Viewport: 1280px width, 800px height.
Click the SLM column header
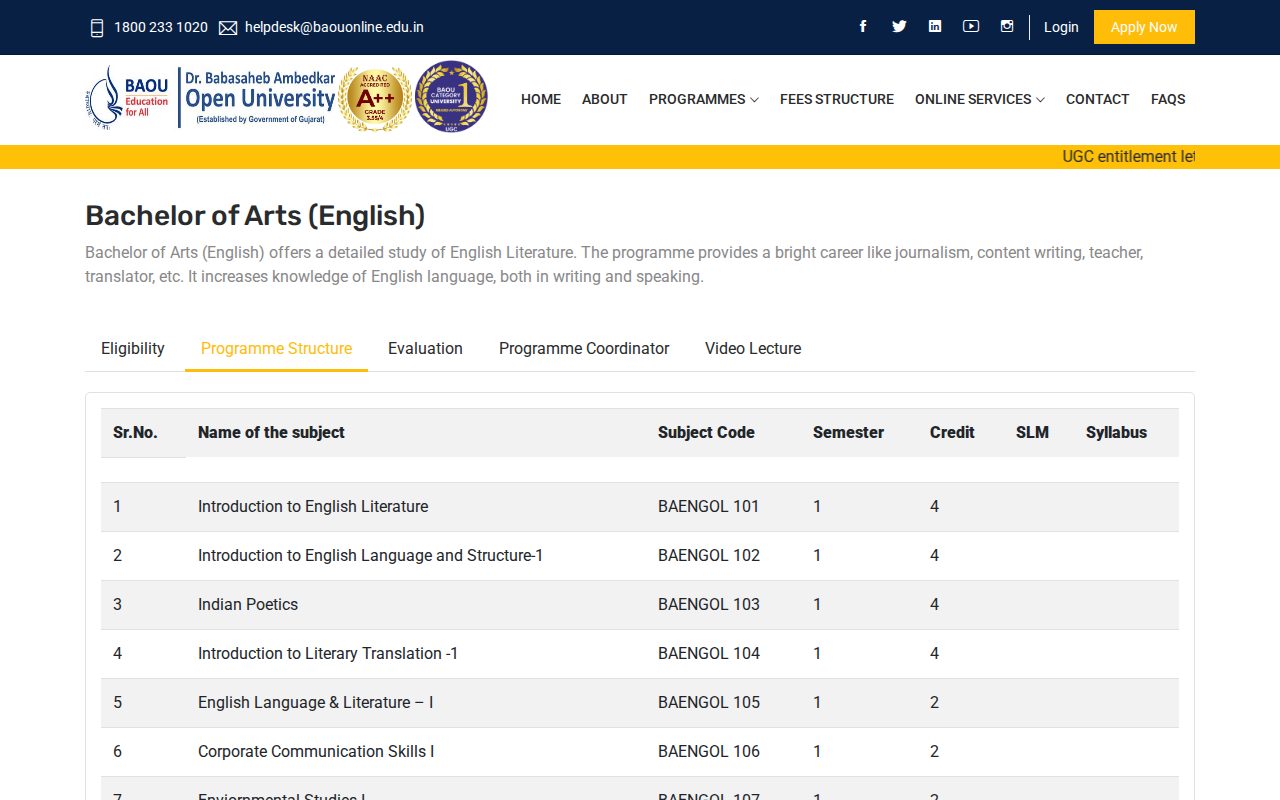(1032, 432)
